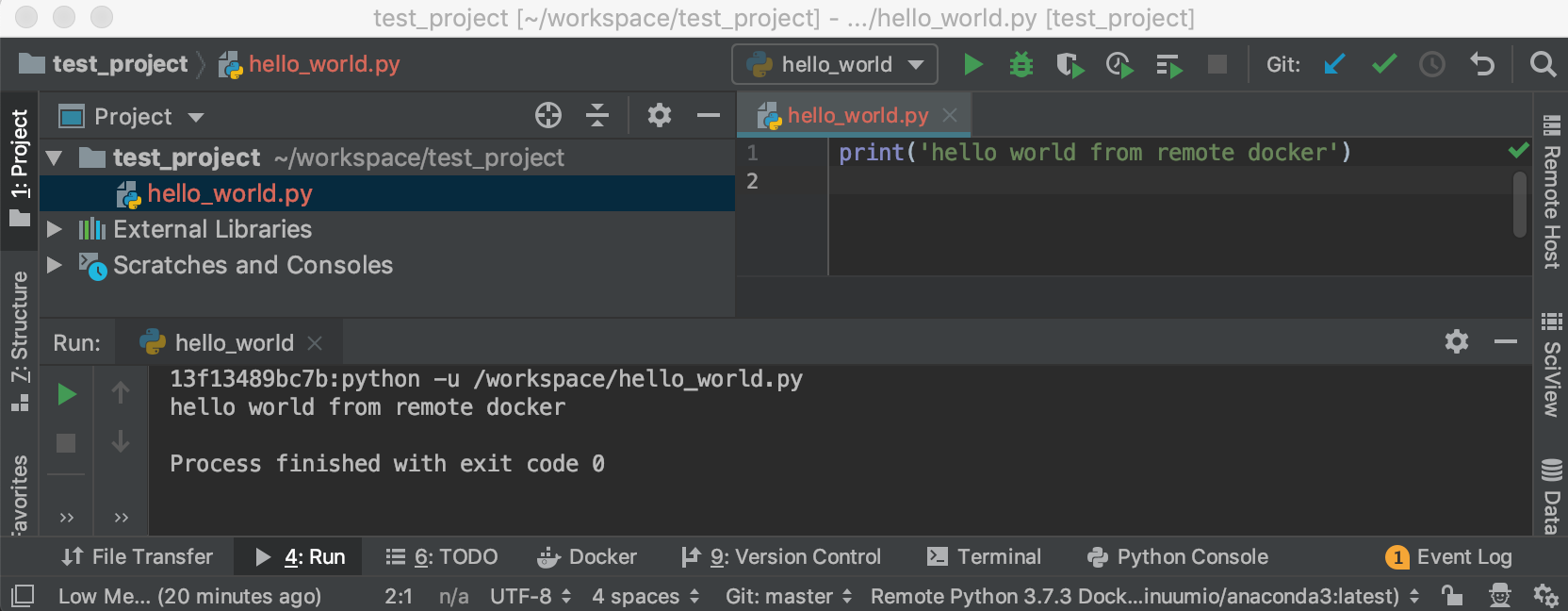Click the locate target crosshair icon in Project panel

click(x=548, y=116)
